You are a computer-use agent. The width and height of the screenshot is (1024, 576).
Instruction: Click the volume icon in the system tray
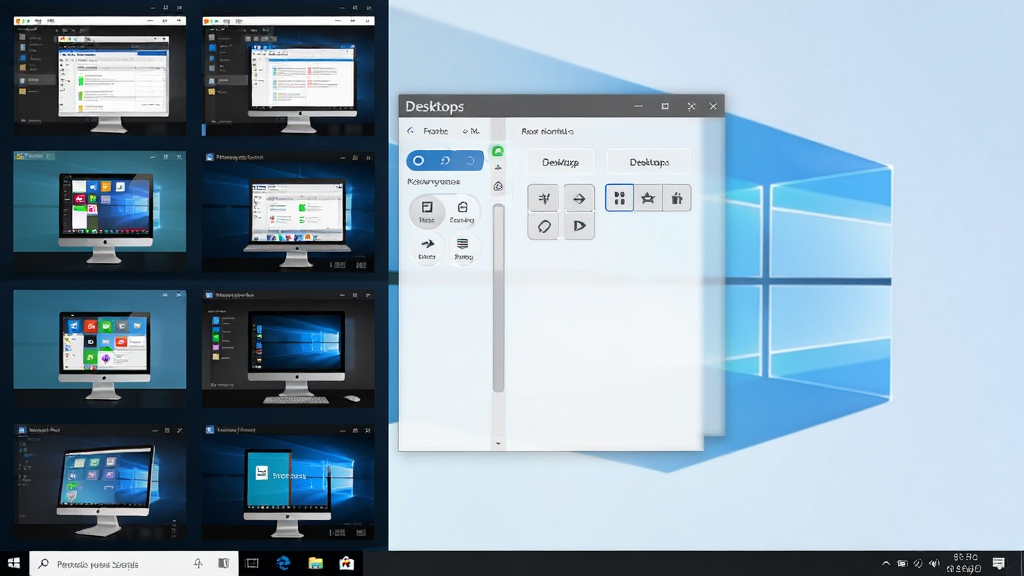[935, 564]
